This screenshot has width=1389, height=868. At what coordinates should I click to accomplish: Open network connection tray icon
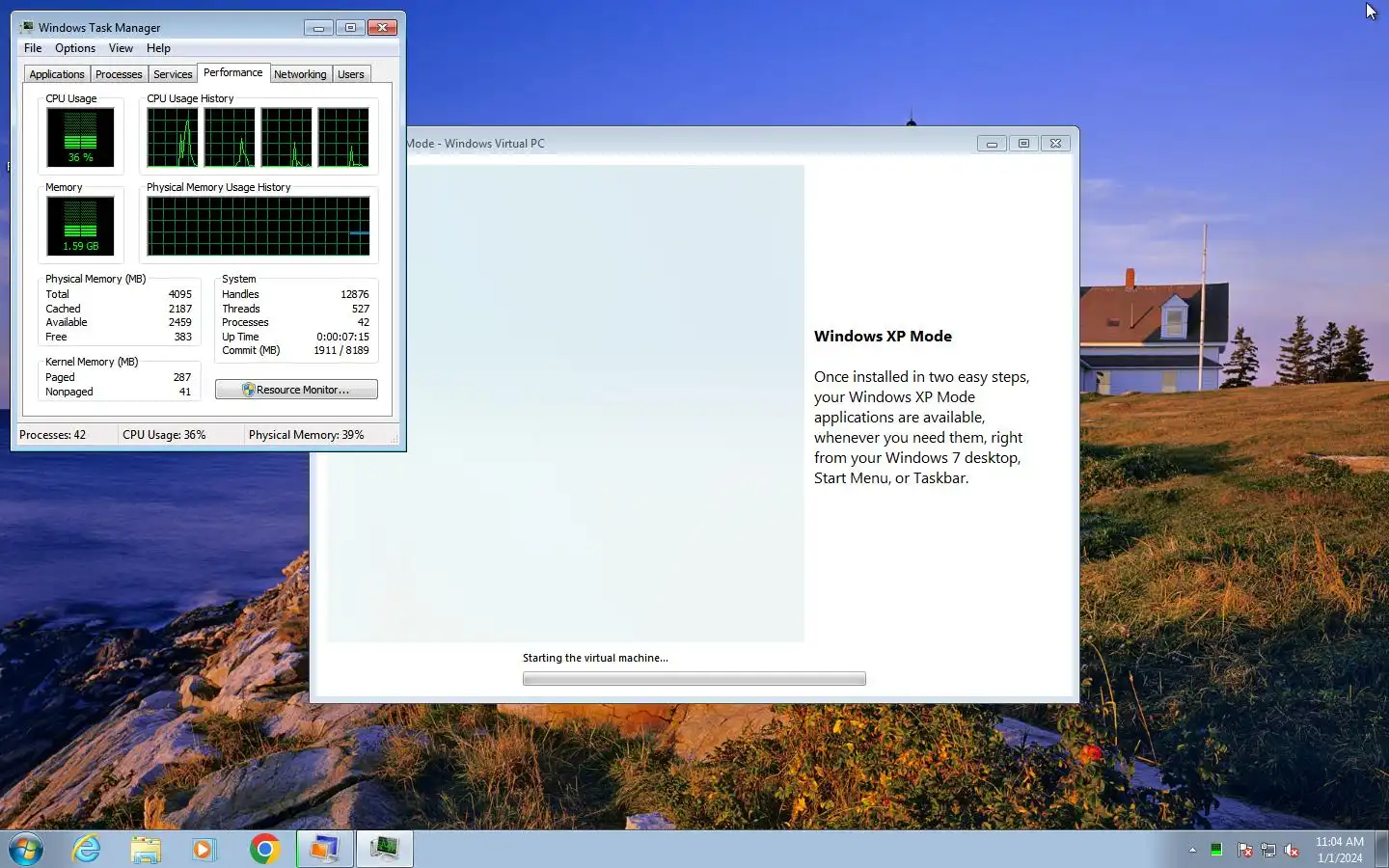click(1268, 850)
